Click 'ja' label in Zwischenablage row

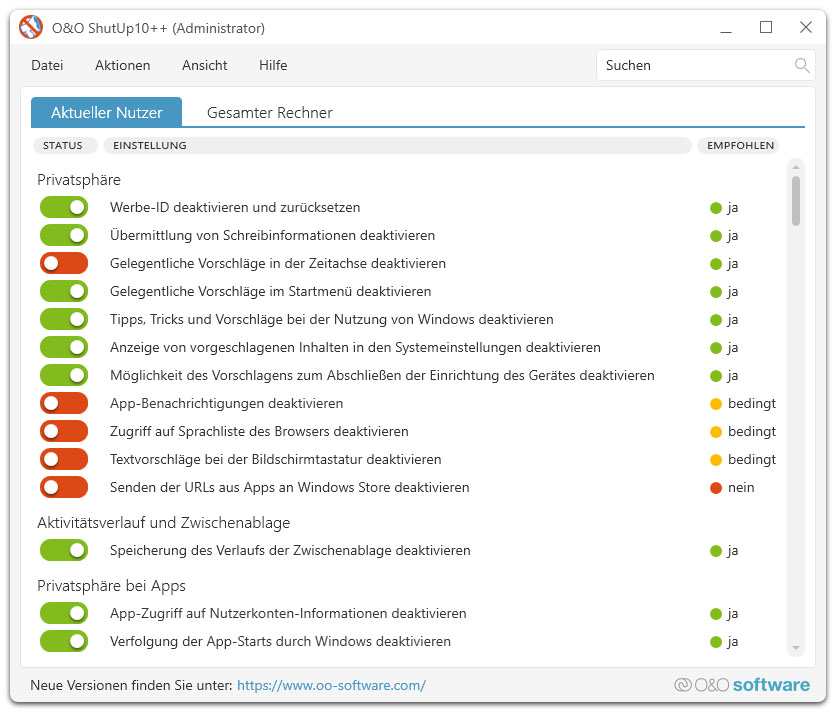pos(733,551)
